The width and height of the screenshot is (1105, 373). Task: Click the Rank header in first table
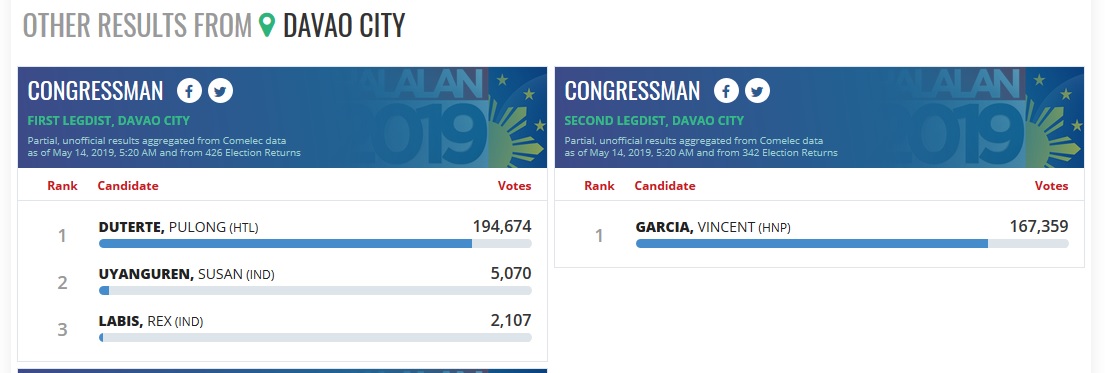[x=63, y=186]
